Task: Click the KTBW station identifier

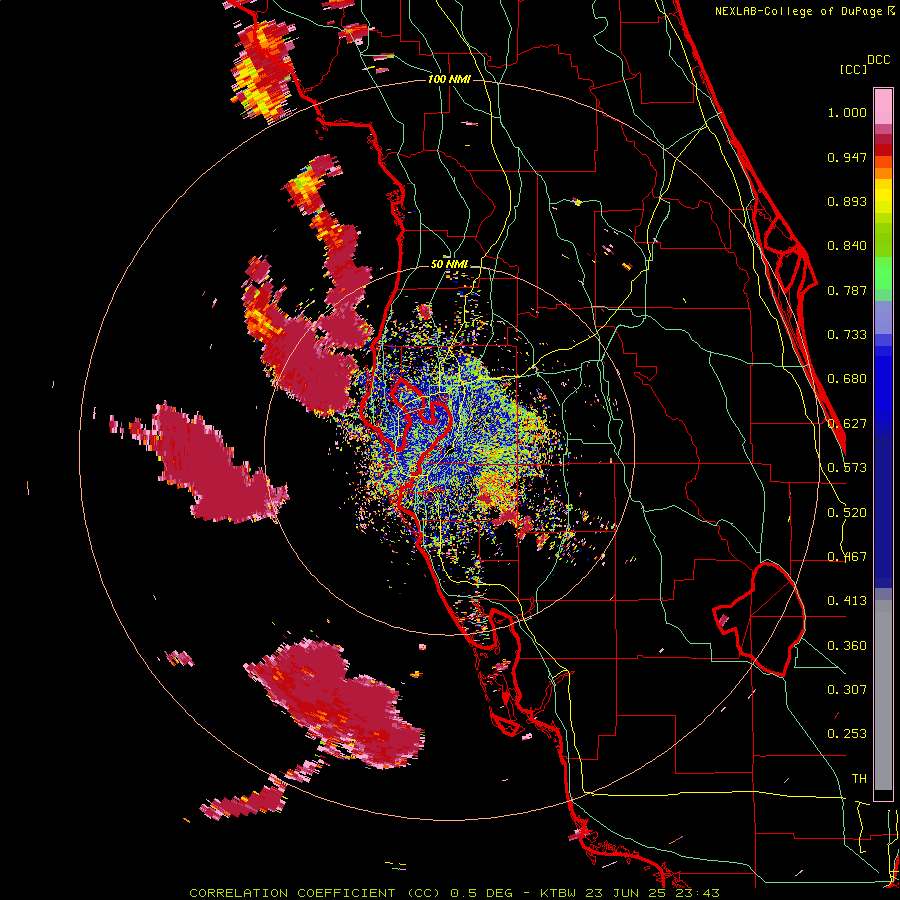Action: pos(560,893)
